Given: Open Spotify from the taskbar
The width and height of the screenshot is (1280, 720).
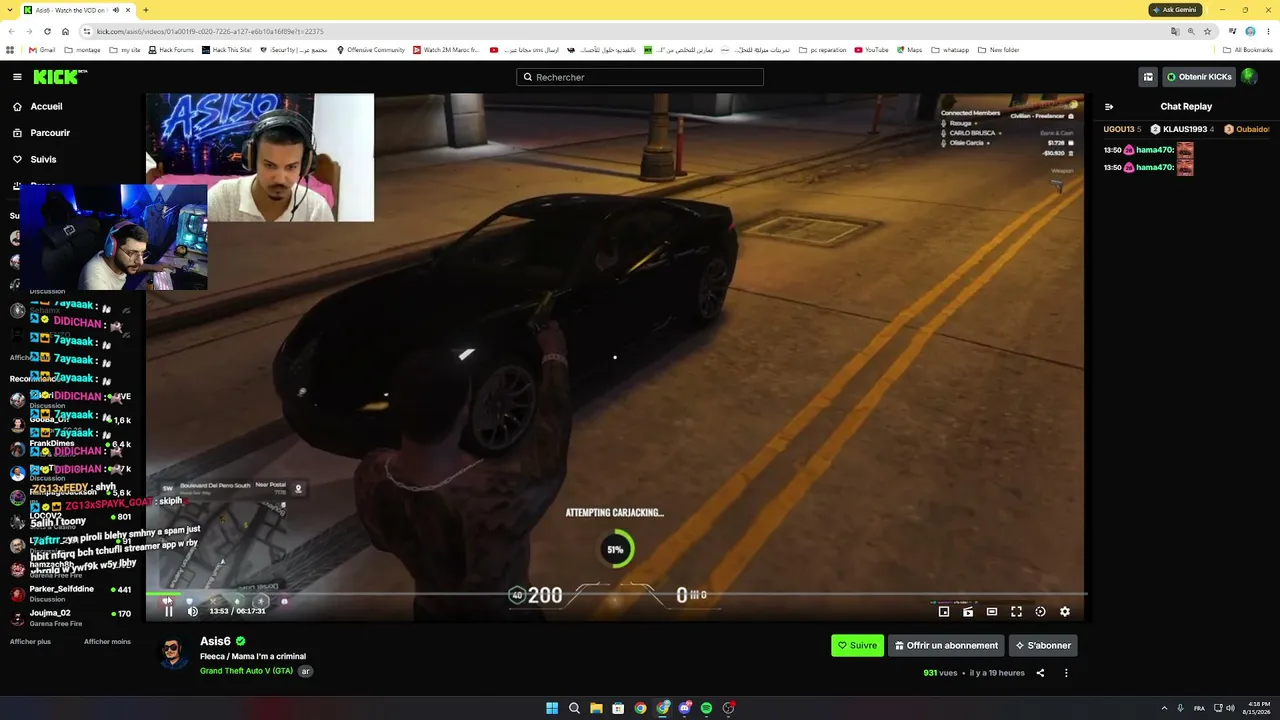Looking at the screenshot, I should [x=706, y=708].
